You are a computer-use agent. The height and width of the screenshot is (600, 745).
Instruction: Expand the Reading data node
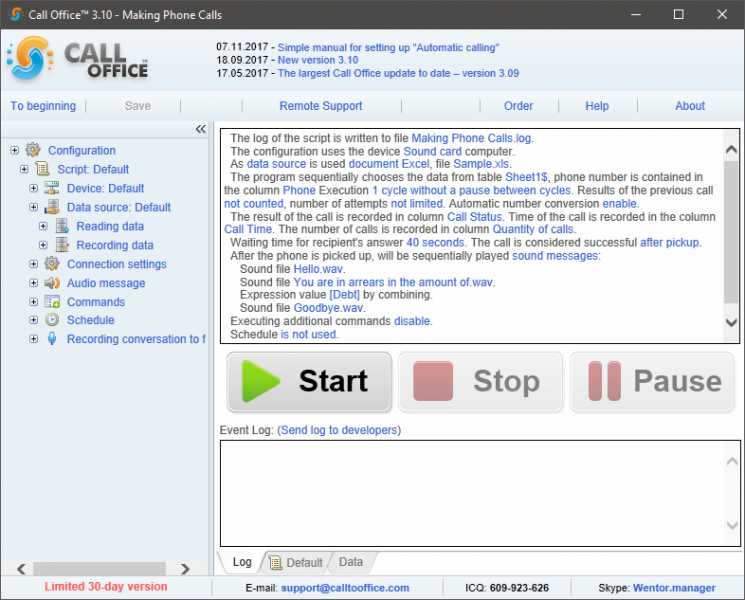coord(43,226)
